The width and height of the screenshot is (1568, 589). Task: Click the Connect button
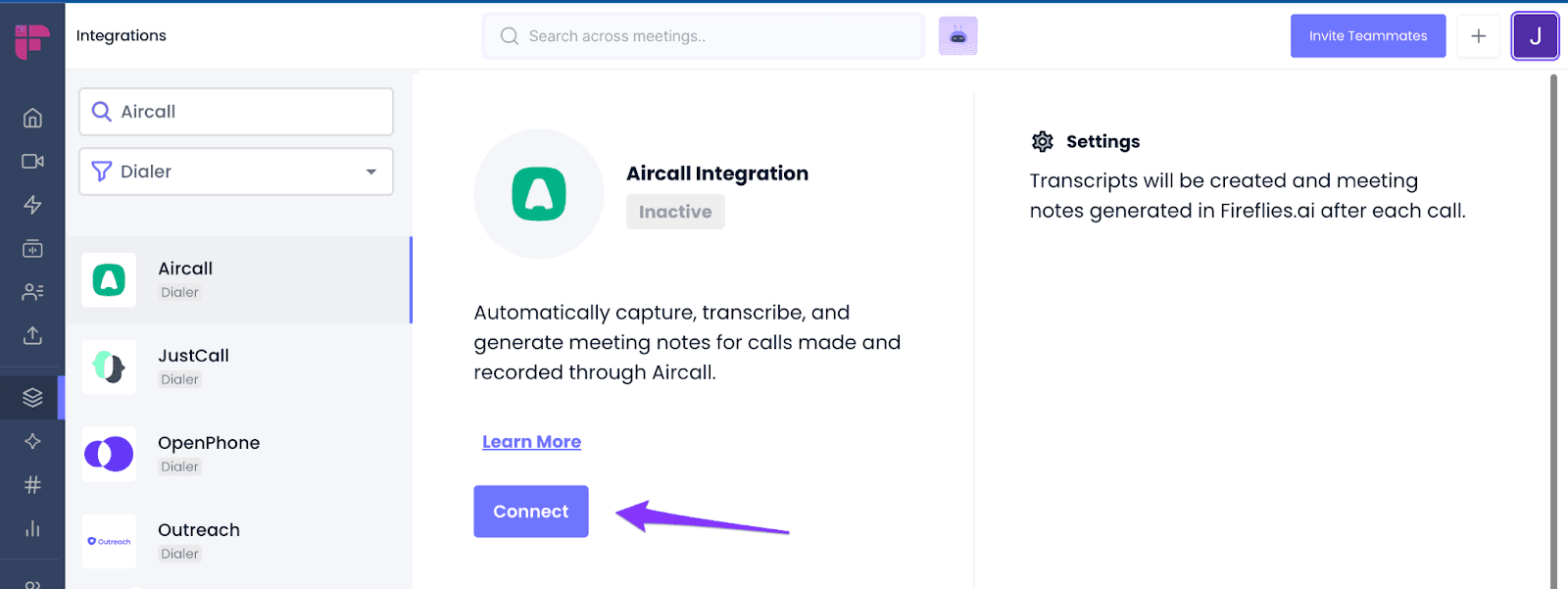(531, 512)
